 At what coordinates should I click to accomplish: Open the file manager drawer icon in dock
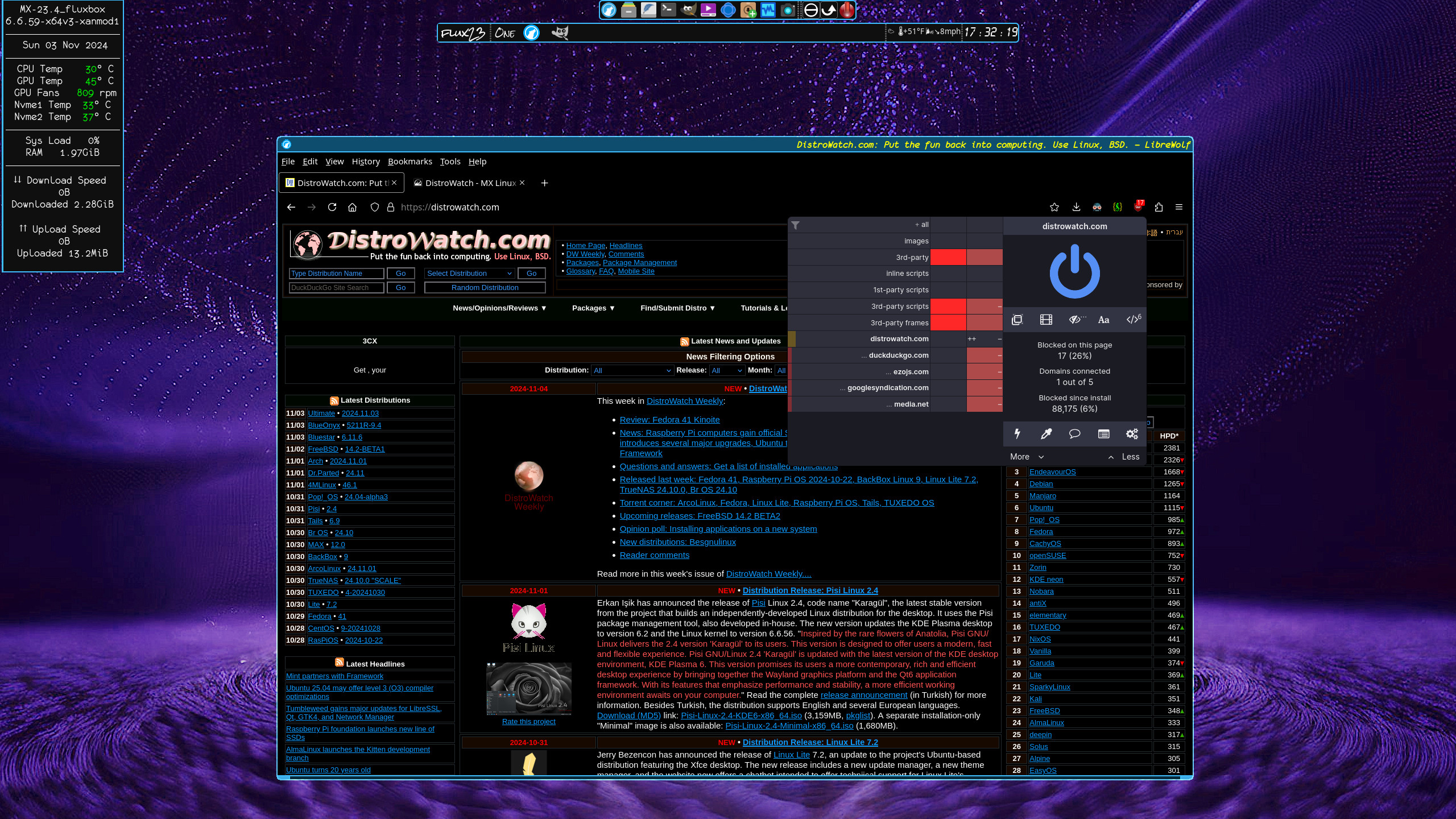(628, 10)
